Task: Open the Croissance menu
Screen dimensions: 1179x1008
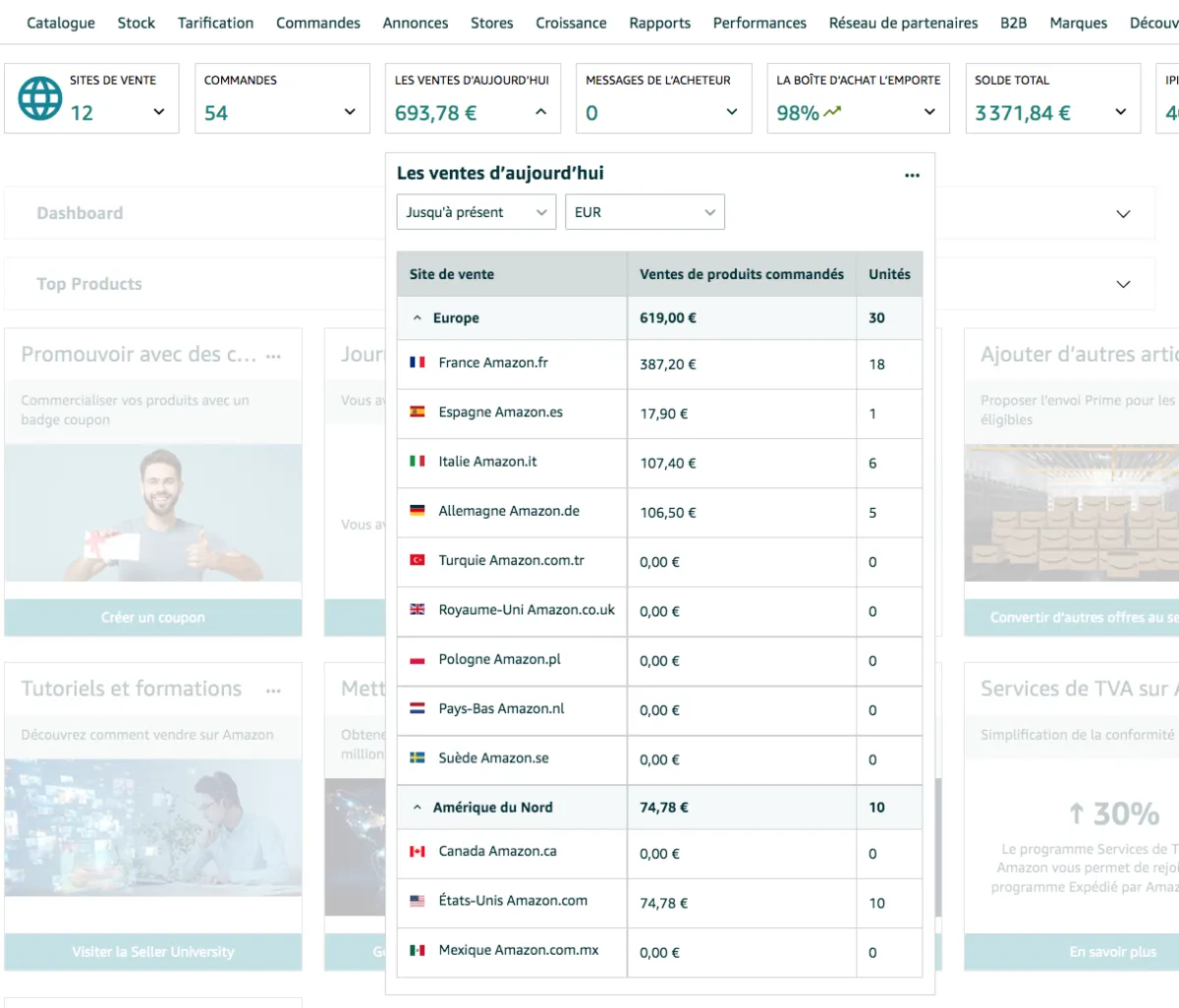Action: tap(572, 23)
